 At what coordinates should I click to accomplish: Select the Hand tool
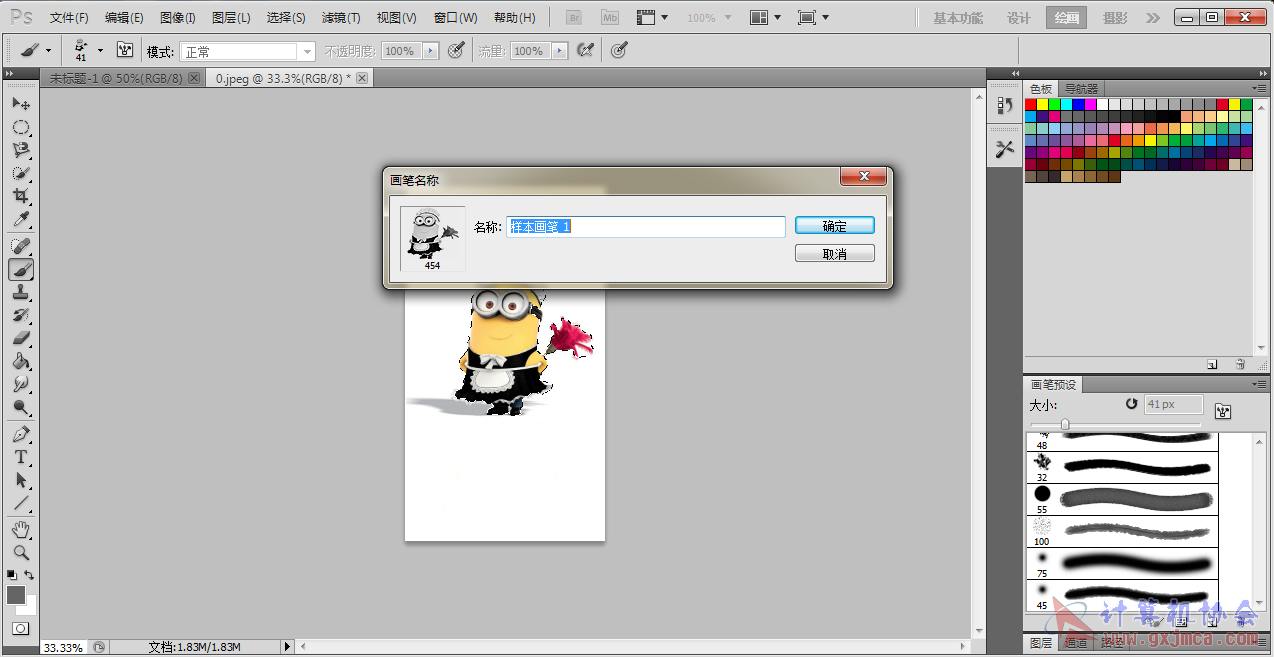[x=20, y=529]
